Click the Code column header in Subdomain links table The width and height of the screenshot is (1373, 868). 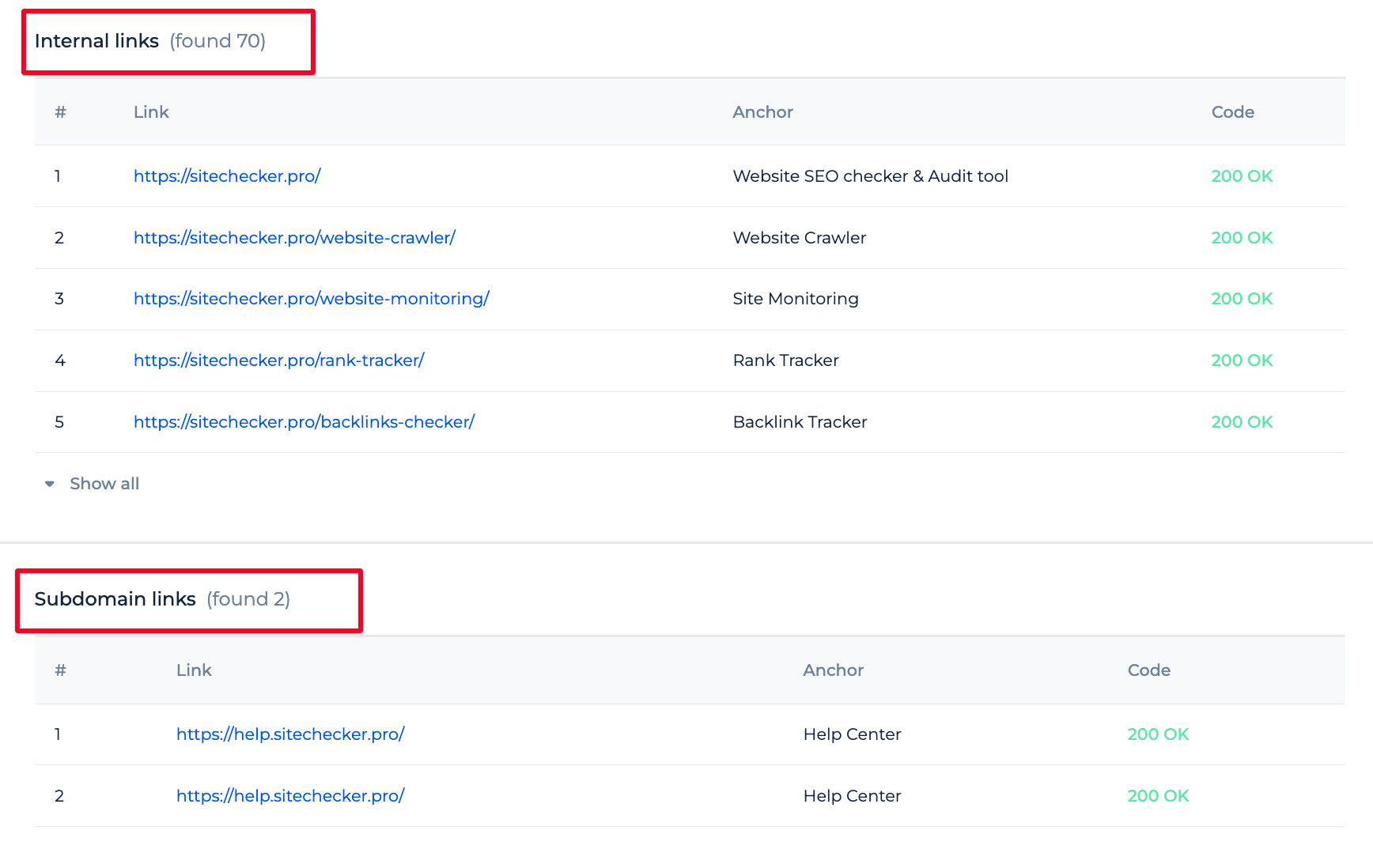[1148, 670]
